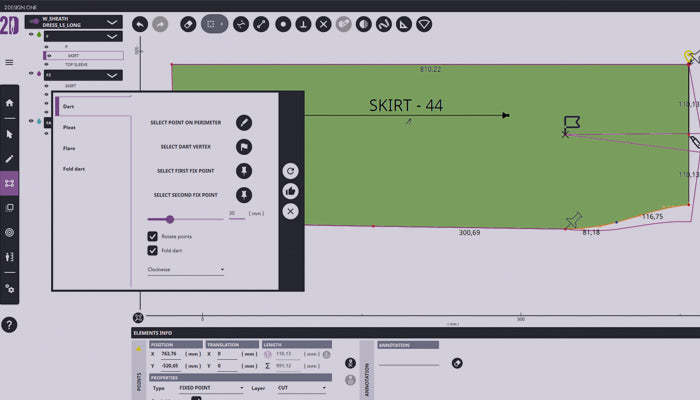Close the dart panel with X button

click(290, 211)
